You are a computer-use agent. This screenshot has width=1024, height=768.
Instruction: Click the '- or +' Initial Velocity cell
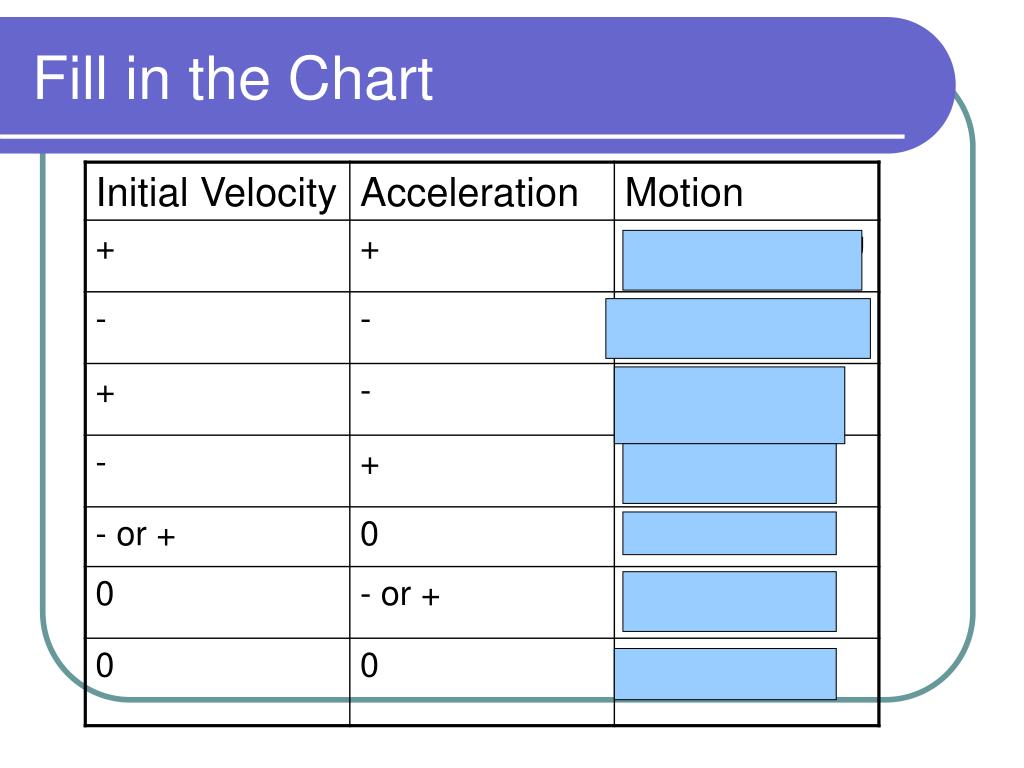(x=217, y=537)
